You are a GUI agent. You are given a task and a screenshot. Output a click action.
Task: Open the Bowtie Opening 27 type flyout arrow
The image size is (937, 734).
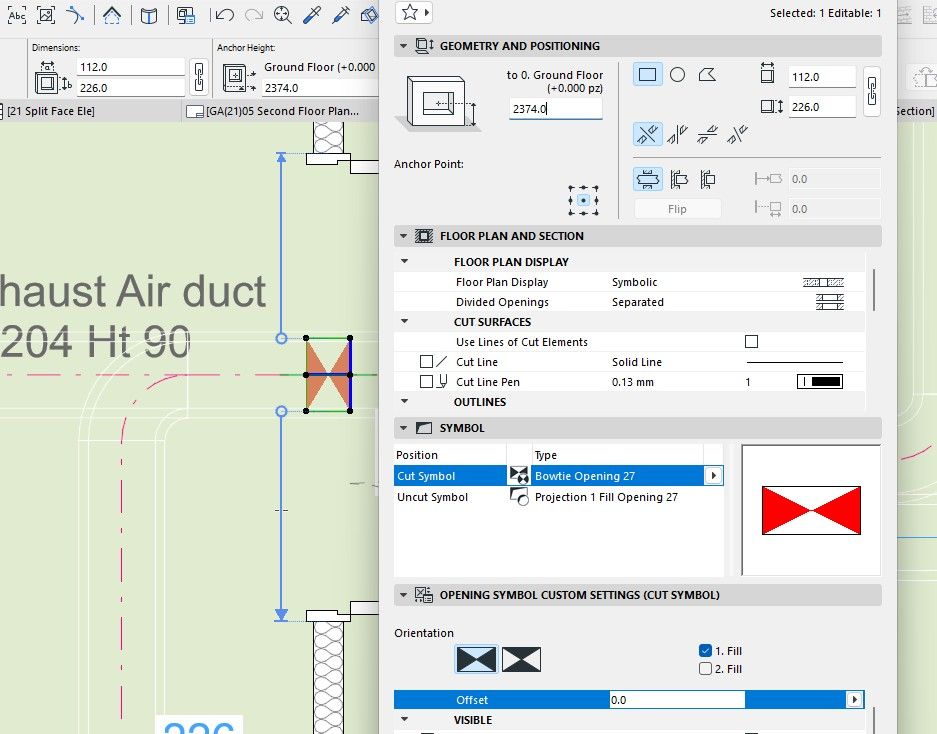coord(713,476)
